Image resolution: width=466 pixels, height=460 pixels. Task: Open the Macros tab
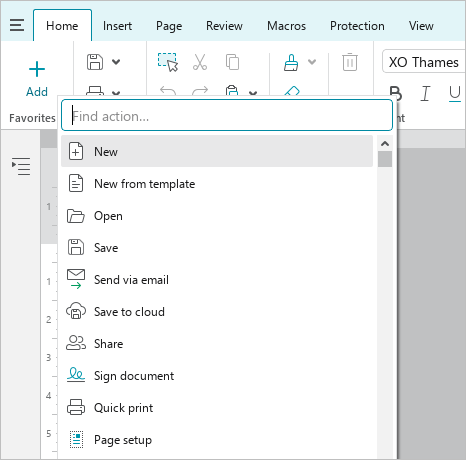[286, 26]
